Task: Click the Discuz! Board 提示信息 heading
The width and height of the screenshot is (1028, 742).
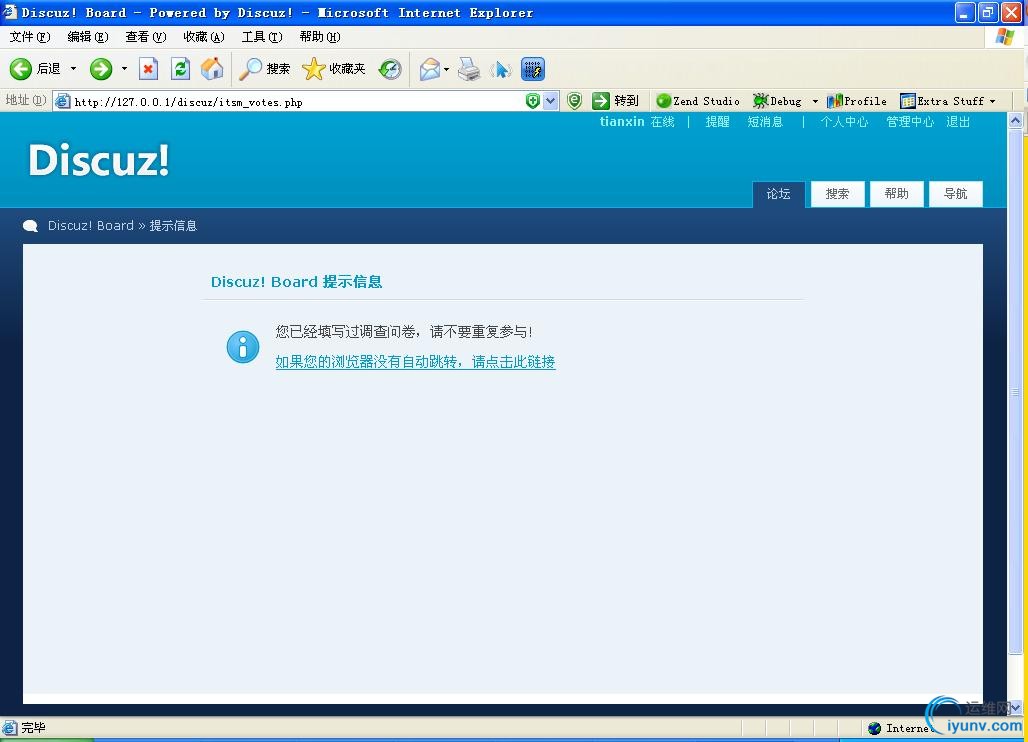Action: (x=296, y=282)
